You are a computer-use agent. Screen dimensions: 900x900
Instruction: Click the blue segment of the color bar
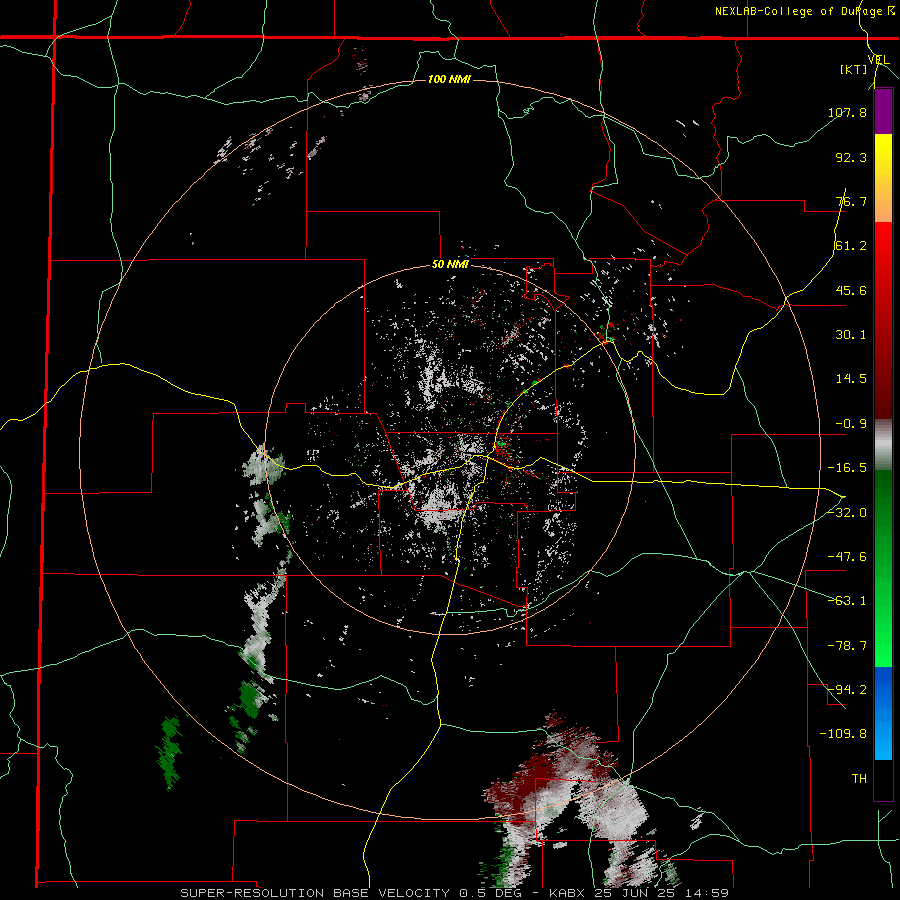point(883,713)
